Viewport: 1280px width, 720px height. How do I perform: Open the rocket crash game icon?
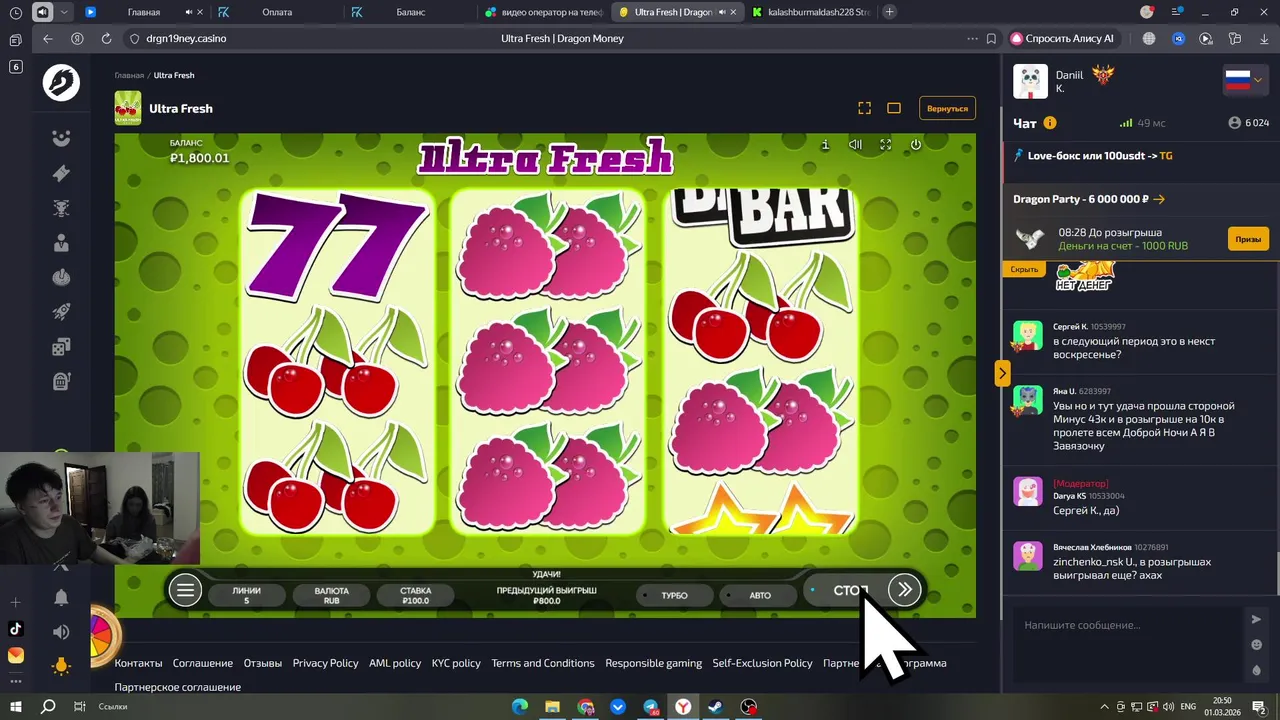tap(61, 312)
